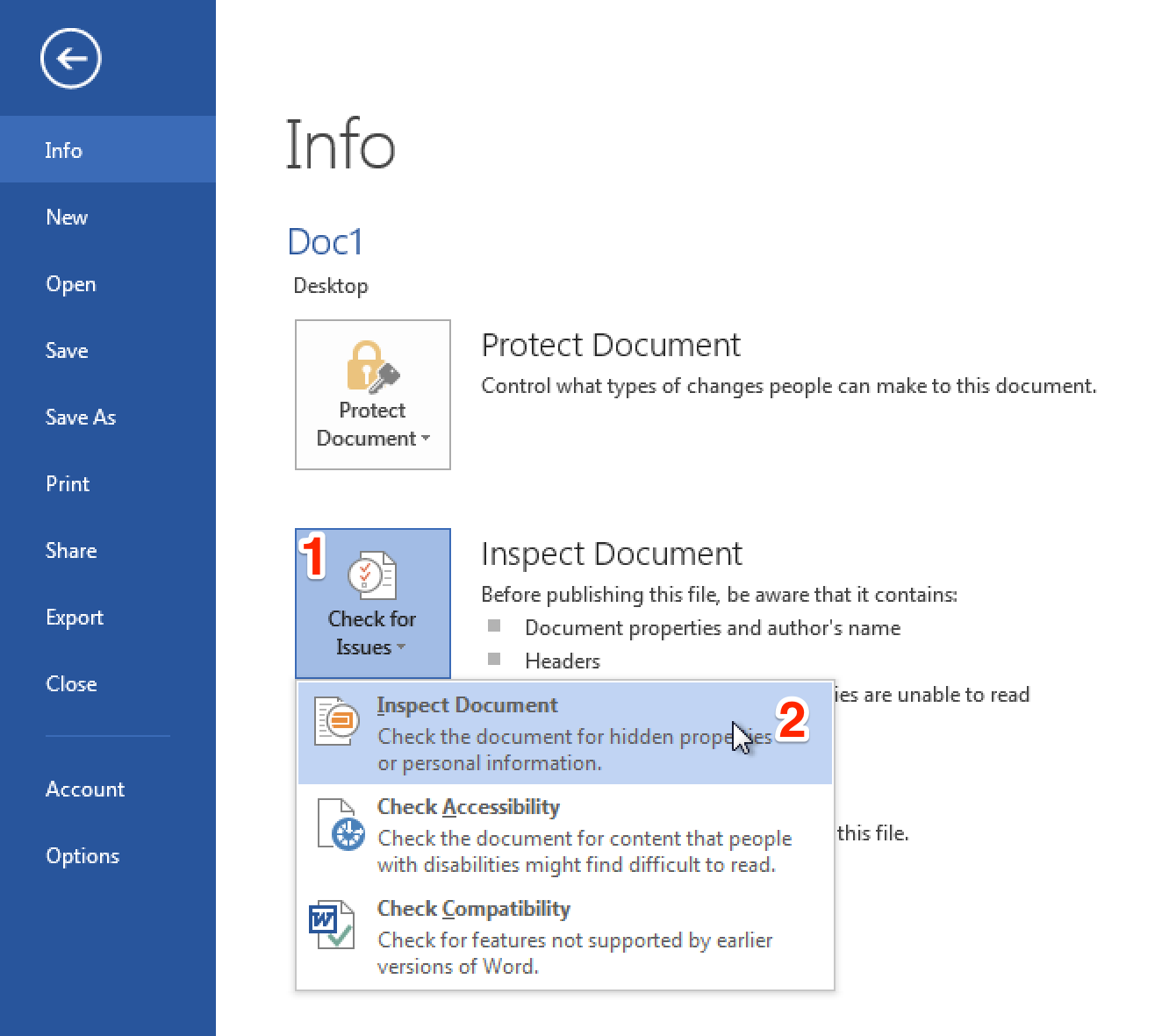The height and width of the screenshot is (1036, 1169).
Task: Choose Check Compatibility from the menu
Action: pos(473,909)
